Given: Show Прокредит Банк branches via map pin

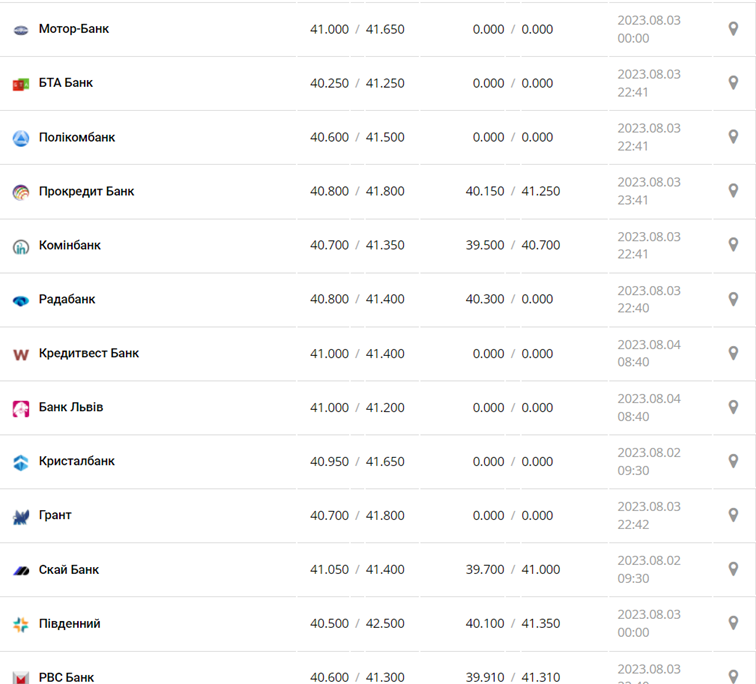Looking at the screenshot, I should coord(733,191).
